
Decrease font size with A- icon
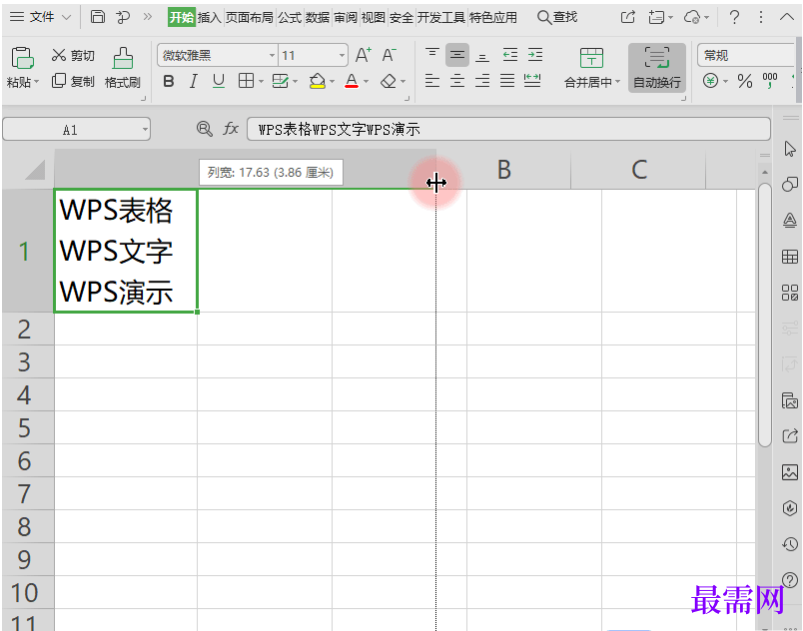click(389, 55)
